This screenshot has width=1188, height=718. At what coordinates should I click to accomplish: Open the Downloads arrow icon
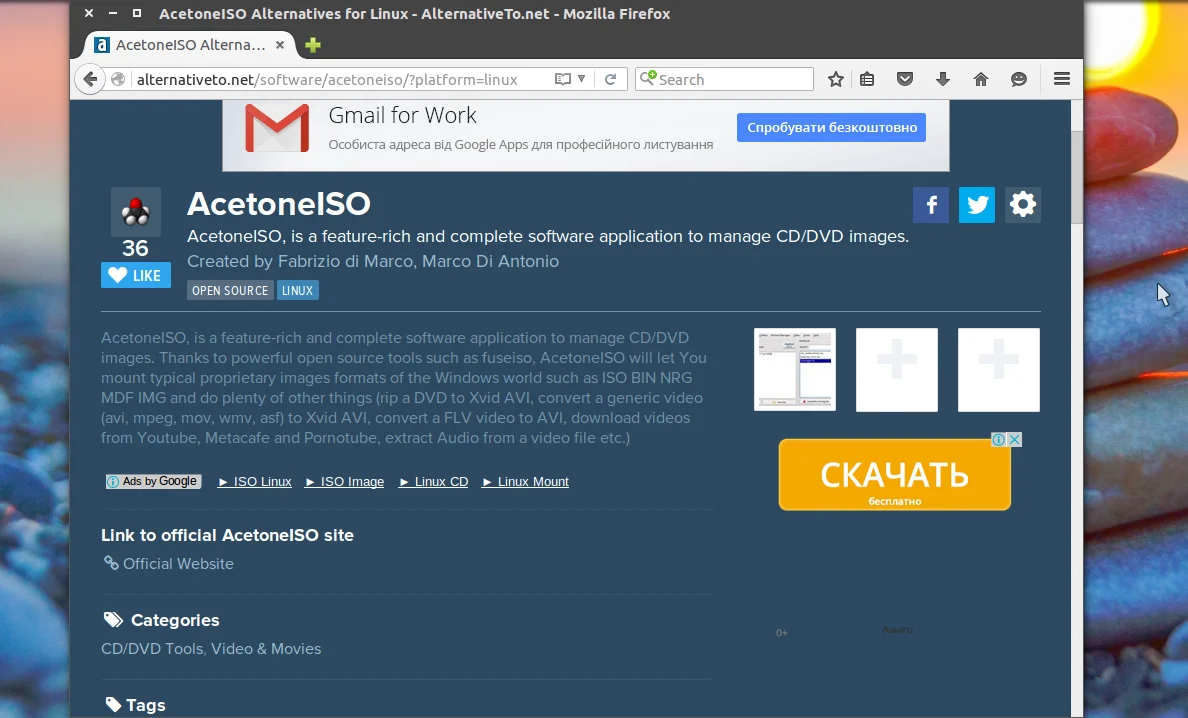click(x=943, y=79)
